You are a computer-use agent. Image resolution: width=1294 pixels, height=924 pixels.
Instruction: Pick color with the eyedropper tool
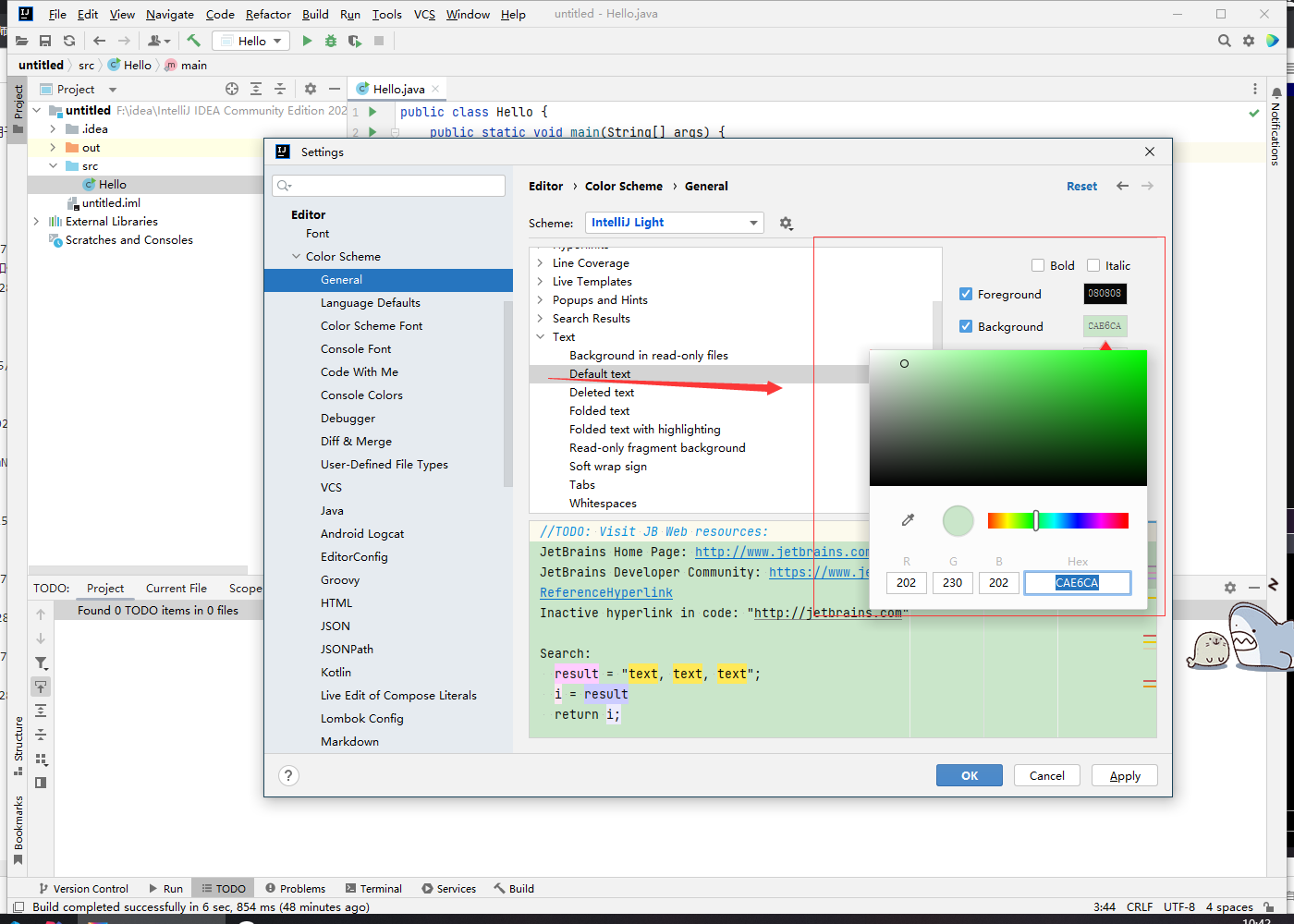[x=908, y=520]
